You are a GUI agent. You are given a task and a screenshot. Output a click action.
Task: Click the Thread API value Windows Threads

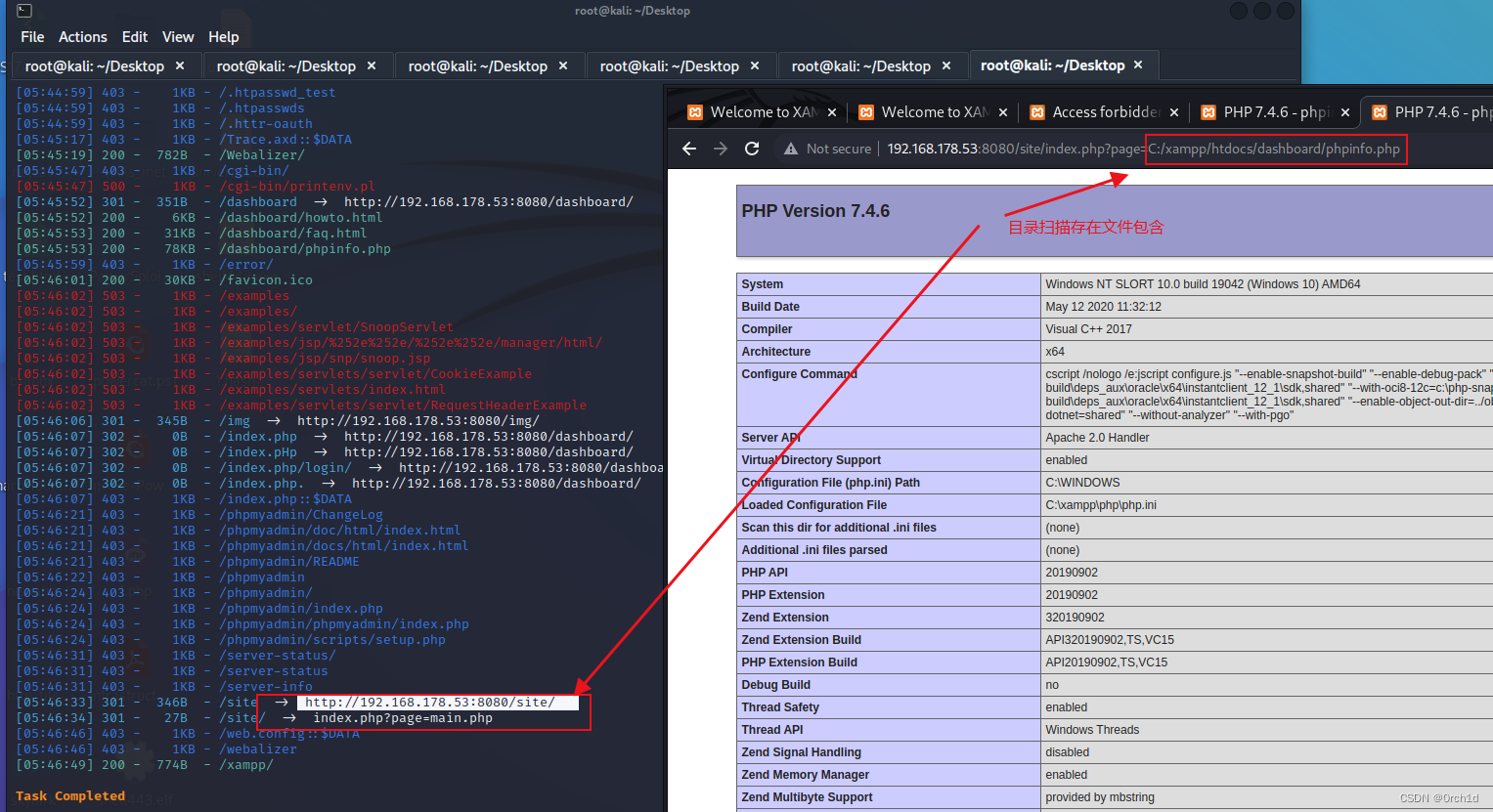click(1092, 730)
